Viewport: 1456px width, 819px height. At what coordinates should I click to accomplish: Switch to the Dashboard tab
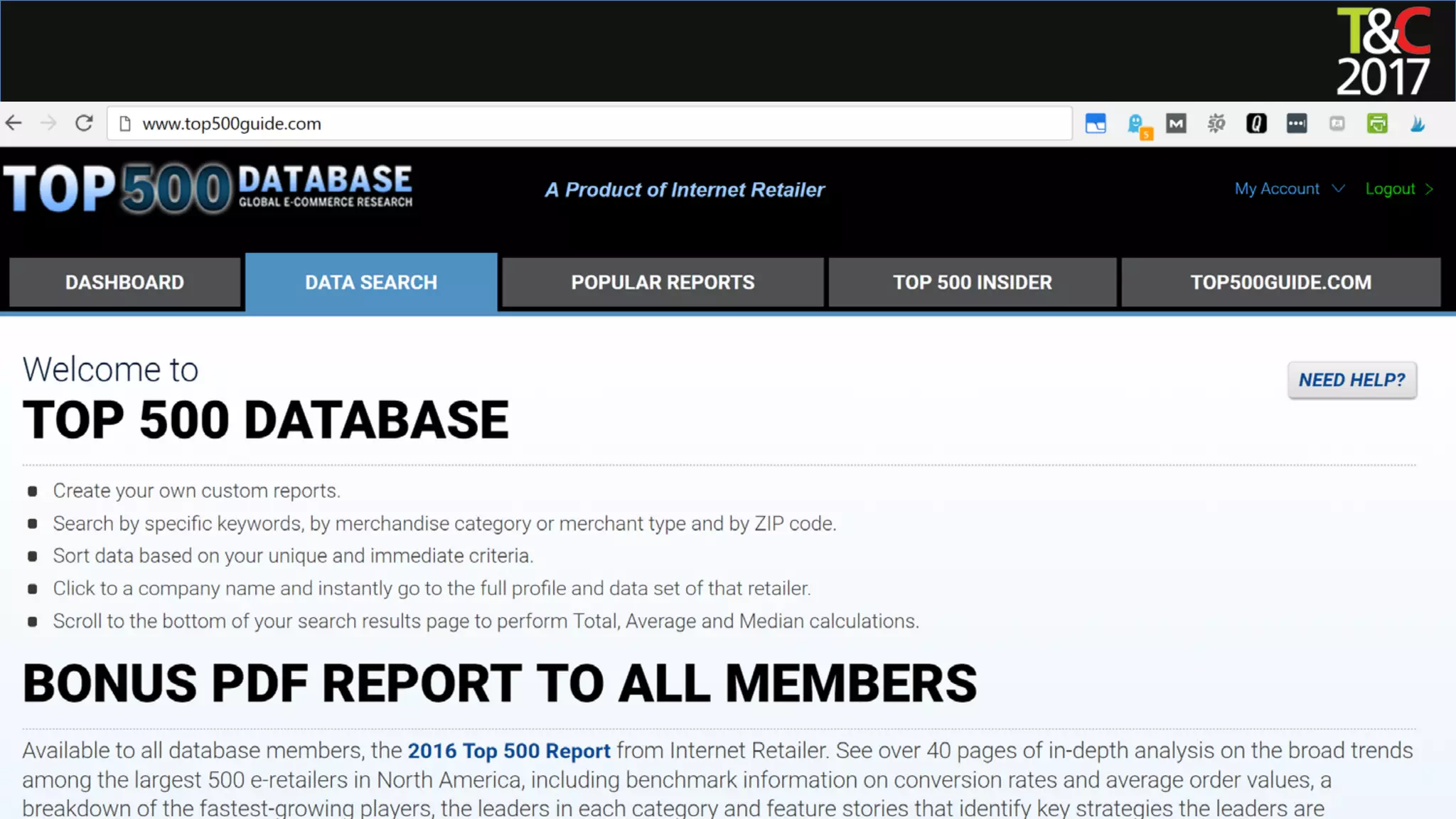coord(124,282)
